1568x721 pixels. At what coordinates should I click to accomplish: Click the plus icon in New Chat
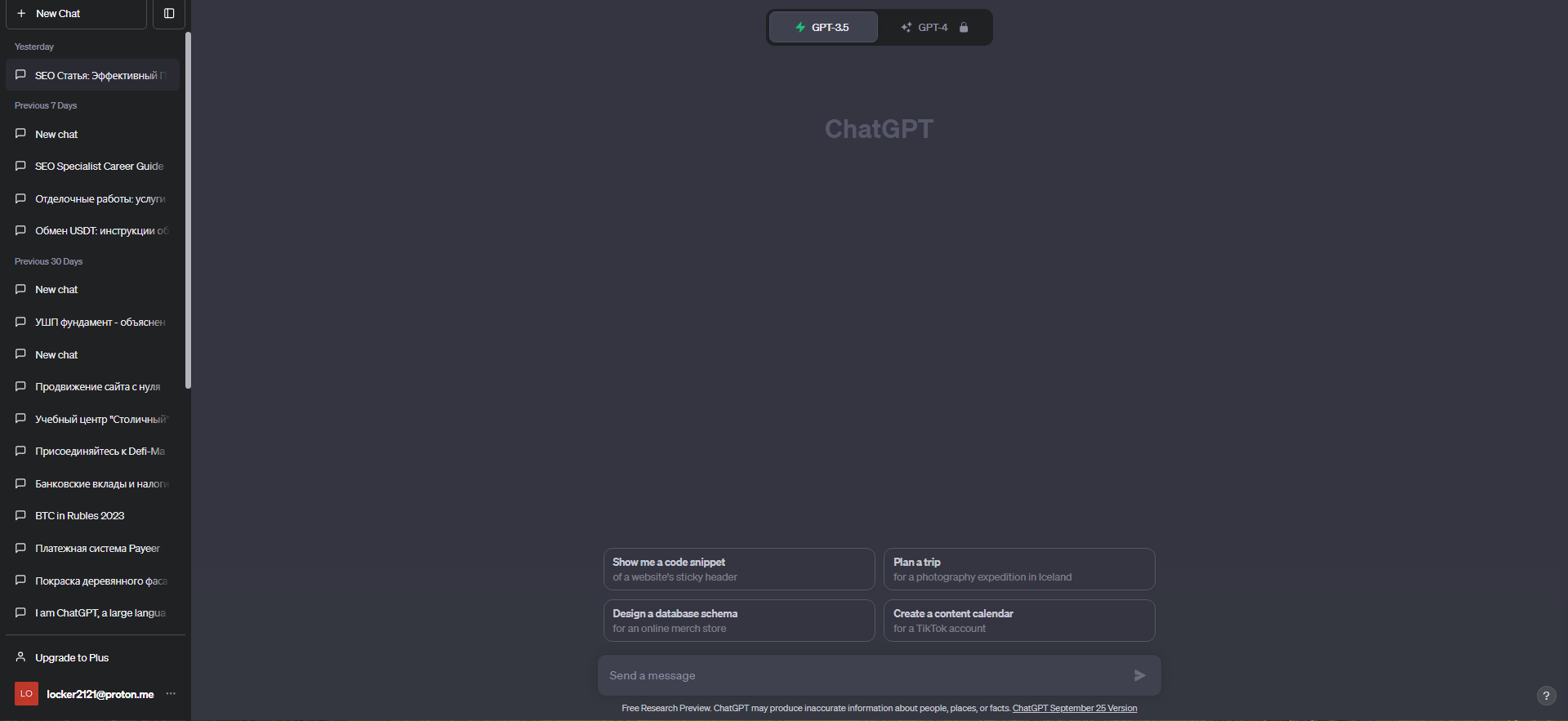[21, 14]
